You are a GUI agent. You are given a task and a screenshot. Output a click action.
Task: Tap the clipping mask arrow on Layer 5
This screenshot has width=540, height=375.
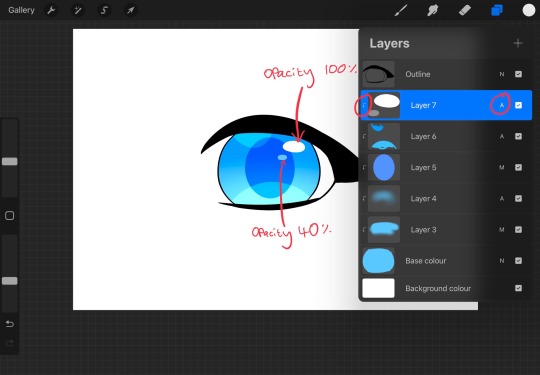click(364, 167)
